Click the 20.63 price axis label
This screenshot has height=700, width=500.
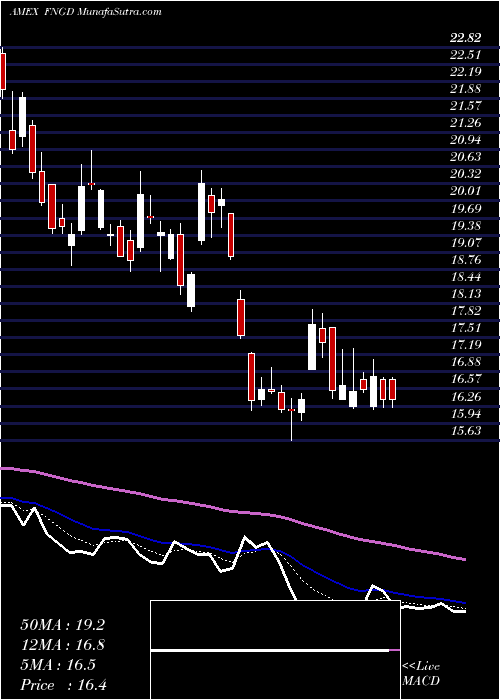(x=466, y=157)
